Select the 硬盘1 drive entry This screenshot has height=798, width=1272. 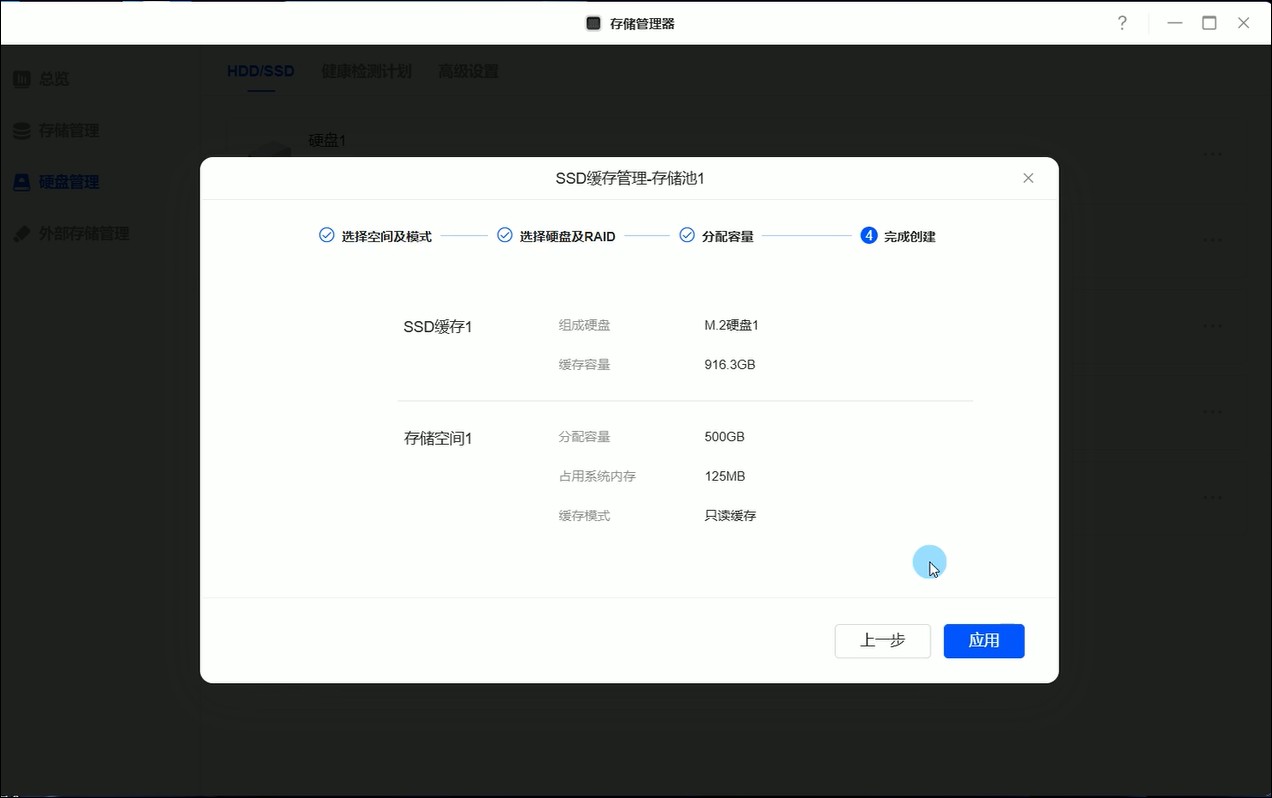(x=327, y=141)
